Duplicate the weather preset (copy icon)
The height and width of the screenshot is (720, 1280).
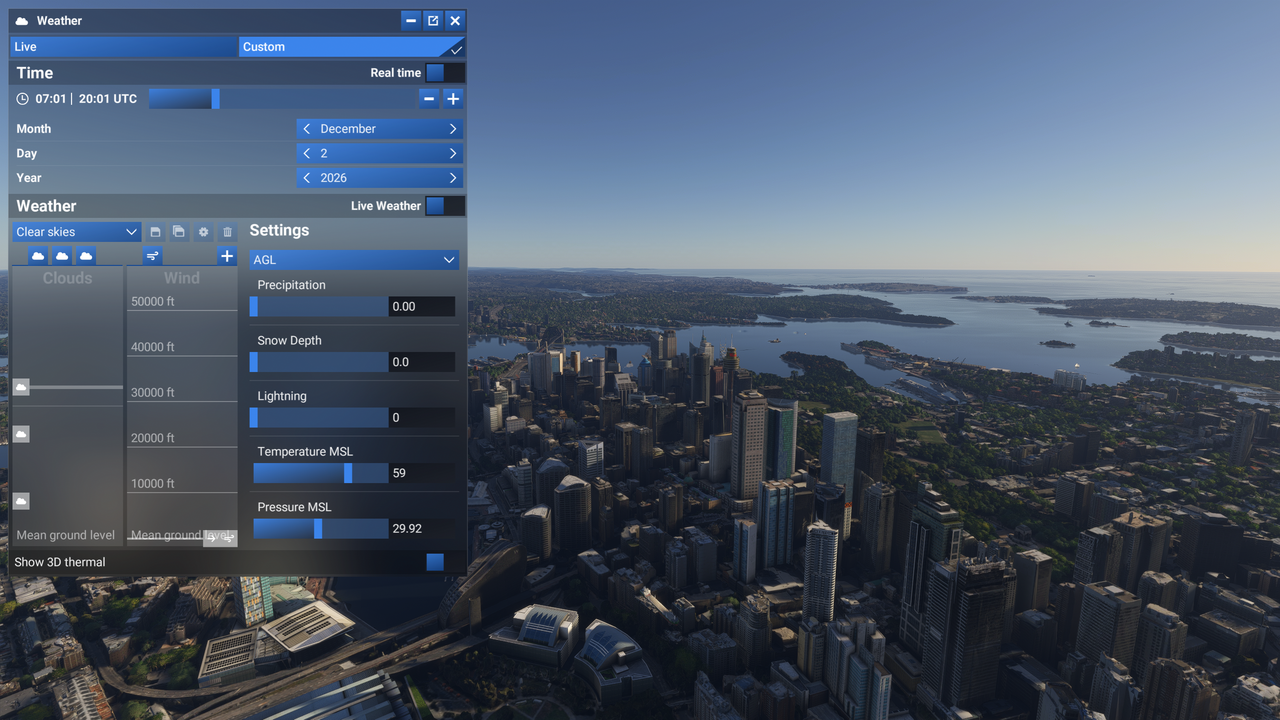[x=179, y=232]
